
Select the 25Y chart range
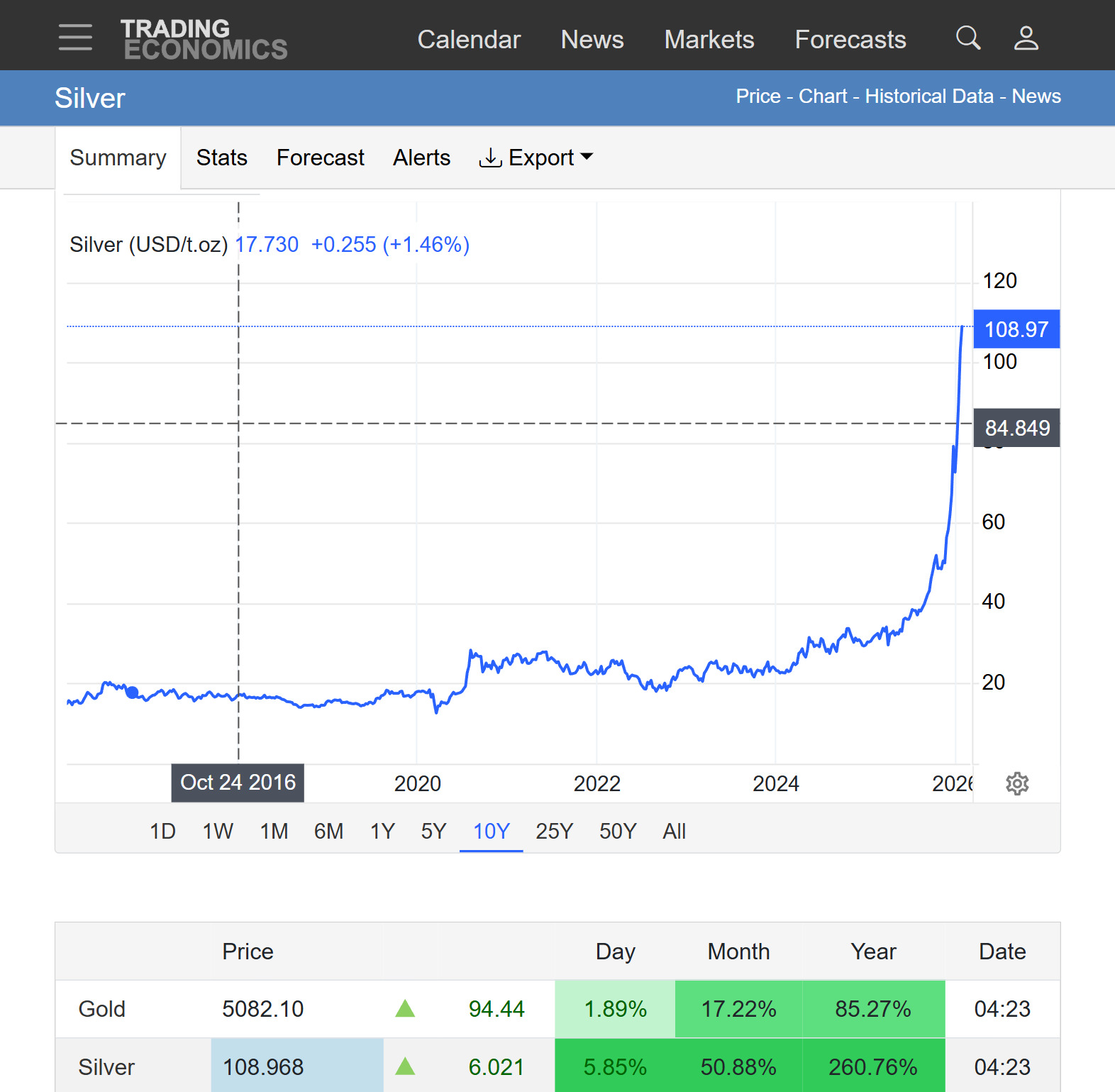[554, 831]
